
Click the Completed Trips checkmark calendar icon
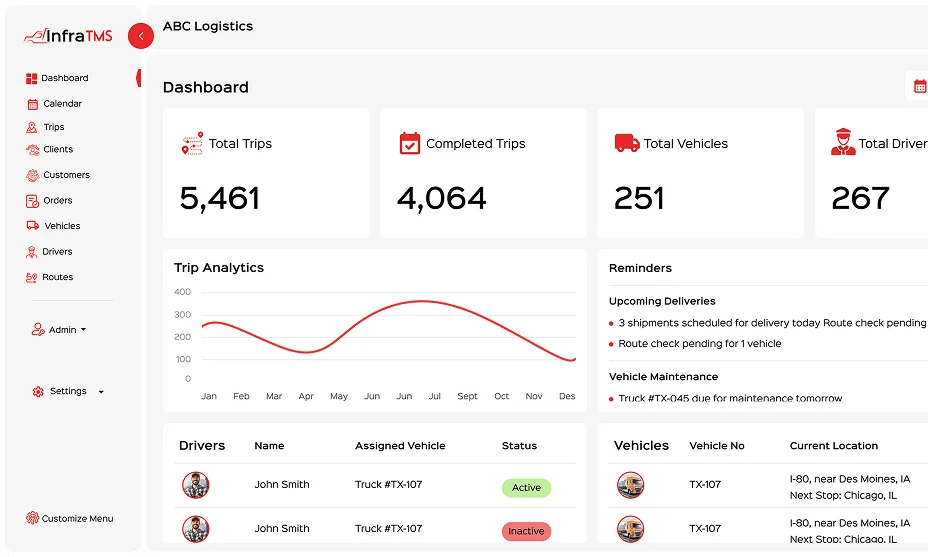pyautogui.click(x=410, y=143)
